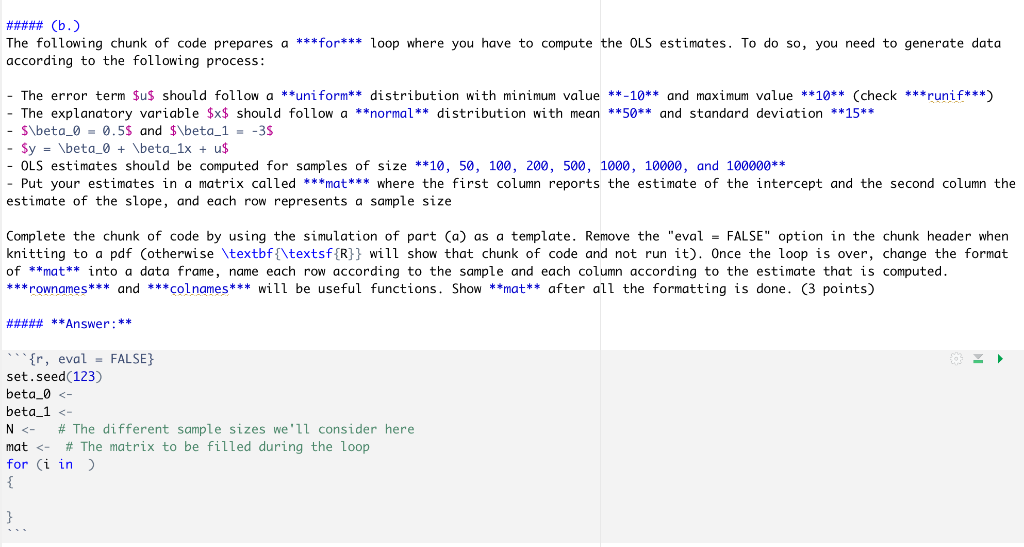Place cursor after 'beta_0 <-'
Image resolution: width=1024 pixels, height=547 pixels.
click(x=74, y=394)
